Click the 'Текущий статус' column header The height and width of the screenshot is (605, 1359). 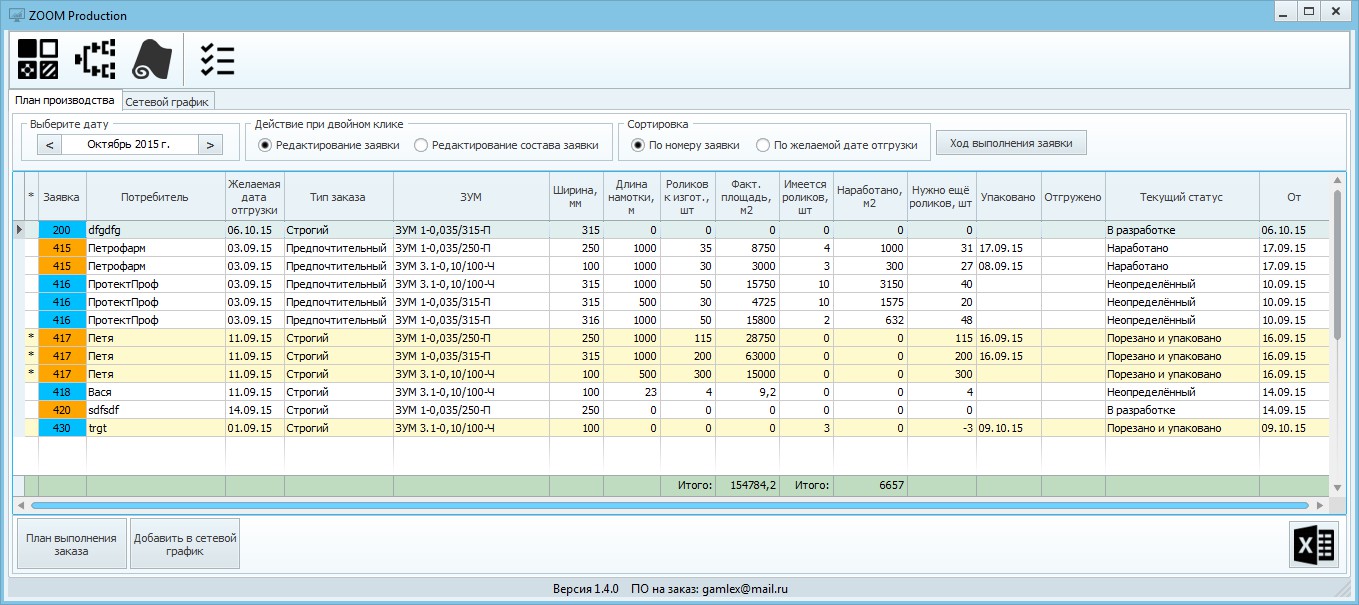(x=1181, y=197)
